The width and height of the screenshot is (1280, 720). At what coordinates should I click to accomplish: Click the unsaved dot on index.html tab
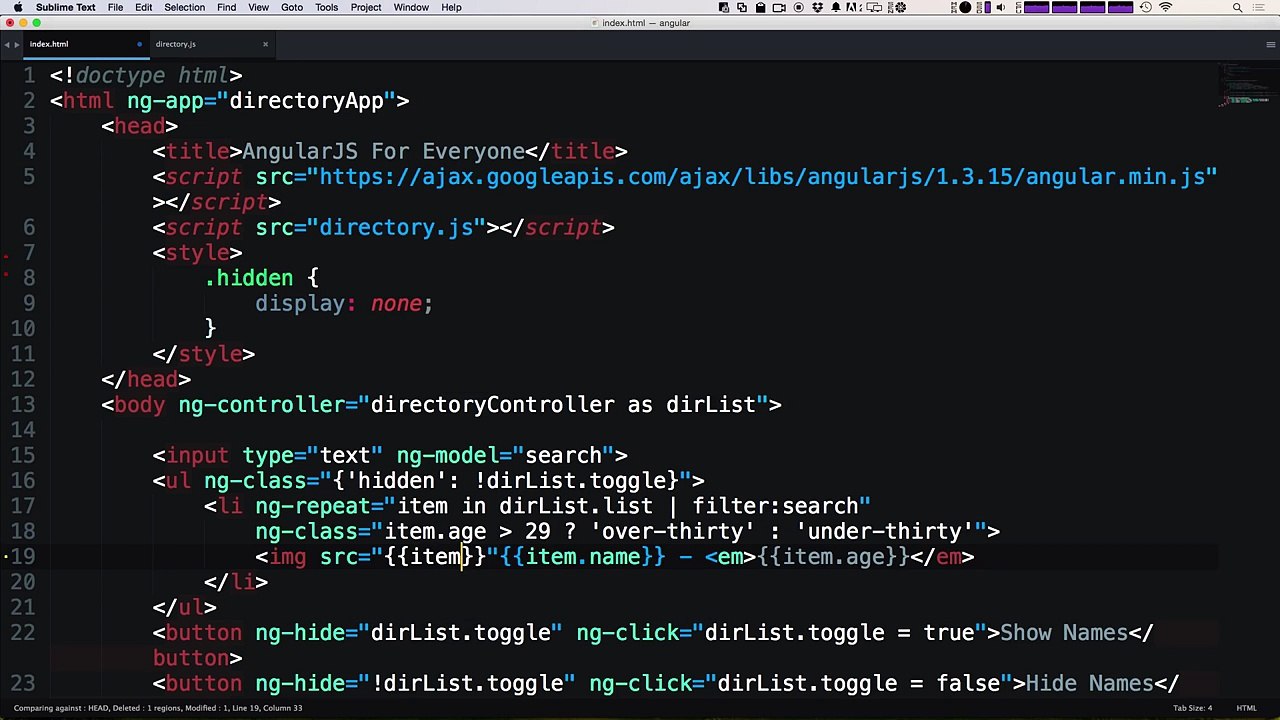140,44
